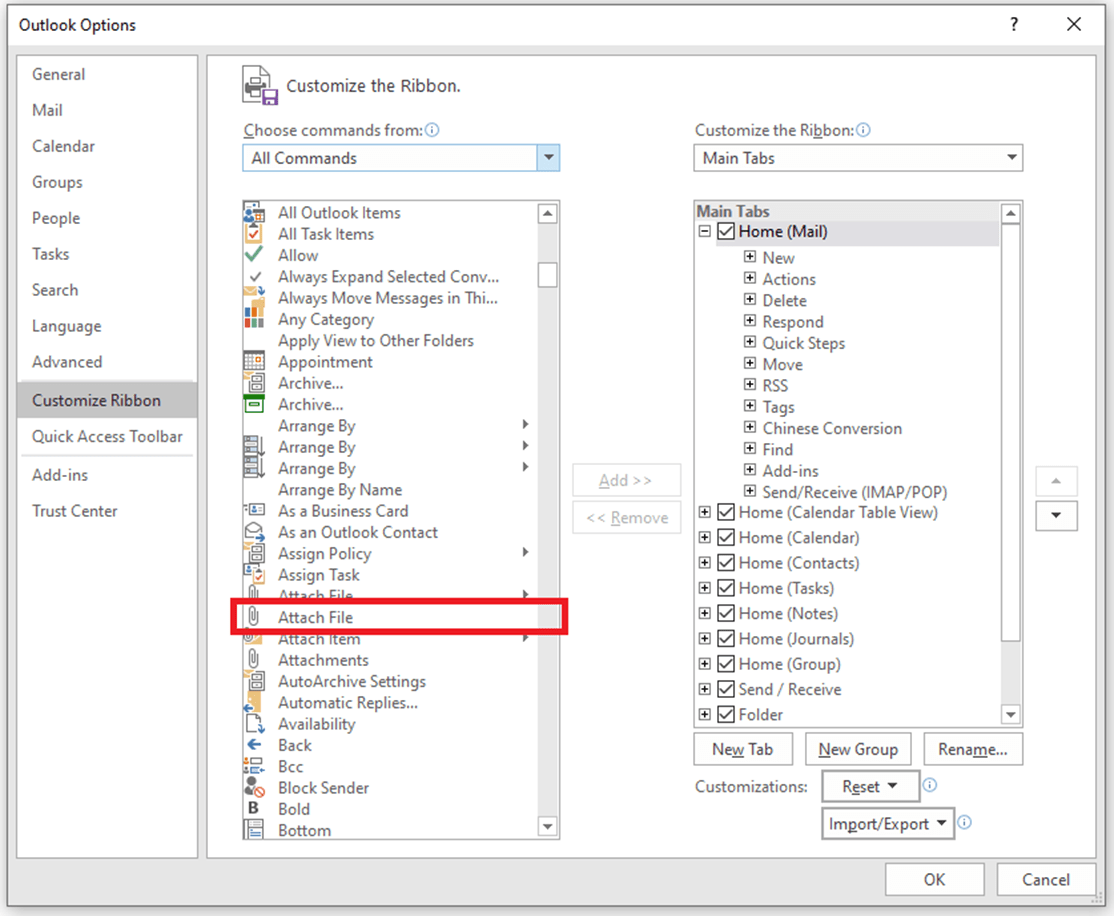Open the Trust Center category
Screen dimensions: 1114x916
[75, 511]
